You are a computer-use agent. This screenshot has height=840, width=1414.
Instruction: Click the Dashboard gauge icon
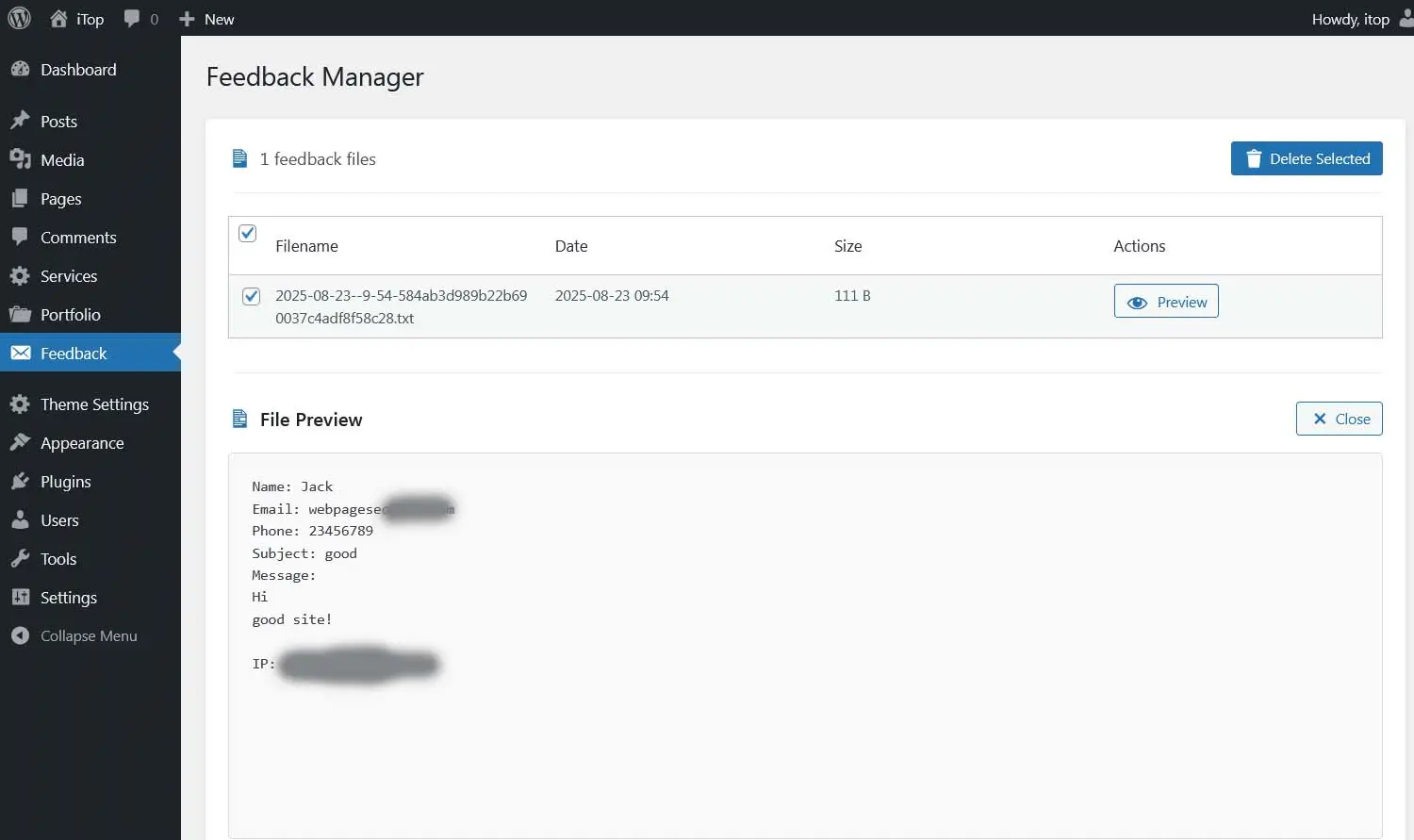(20, 69)
